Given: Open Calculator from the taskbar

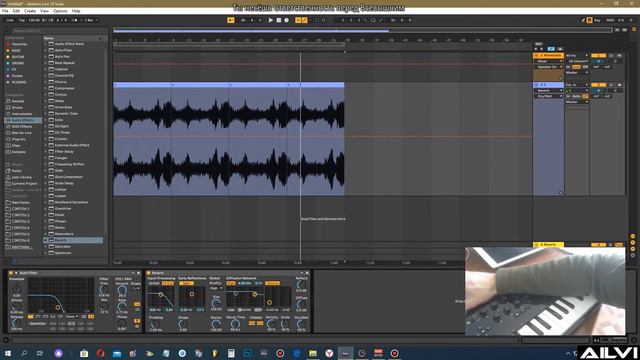Looking at the screenshot, I should [231, 353].
